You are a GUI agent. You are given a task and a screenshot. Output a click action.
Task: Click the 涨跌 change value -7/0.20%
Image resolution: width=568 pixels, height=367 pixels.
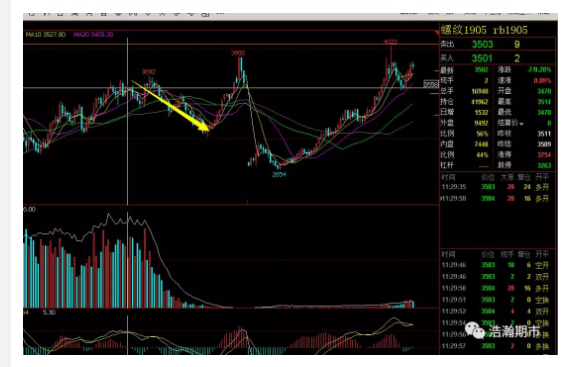(539, 70)
